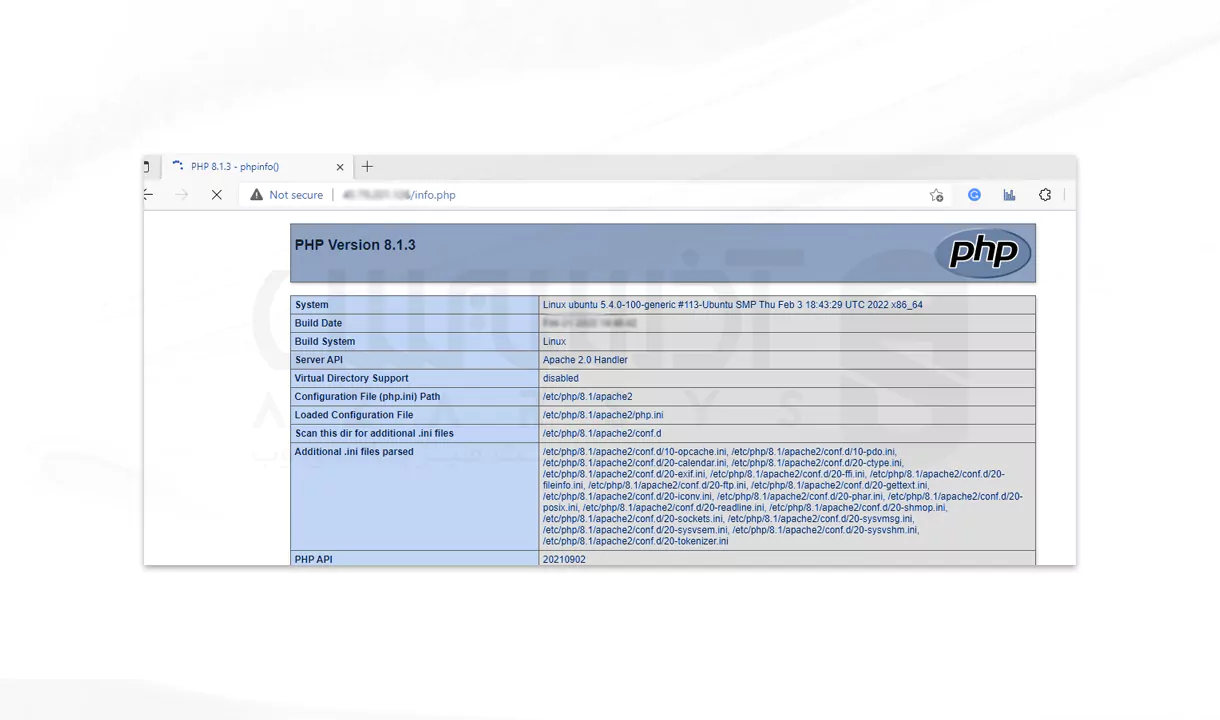The width and height of the screenshot is (1220, 720).
Task: Stop loading the page with the X button
Action: [216, 195]
